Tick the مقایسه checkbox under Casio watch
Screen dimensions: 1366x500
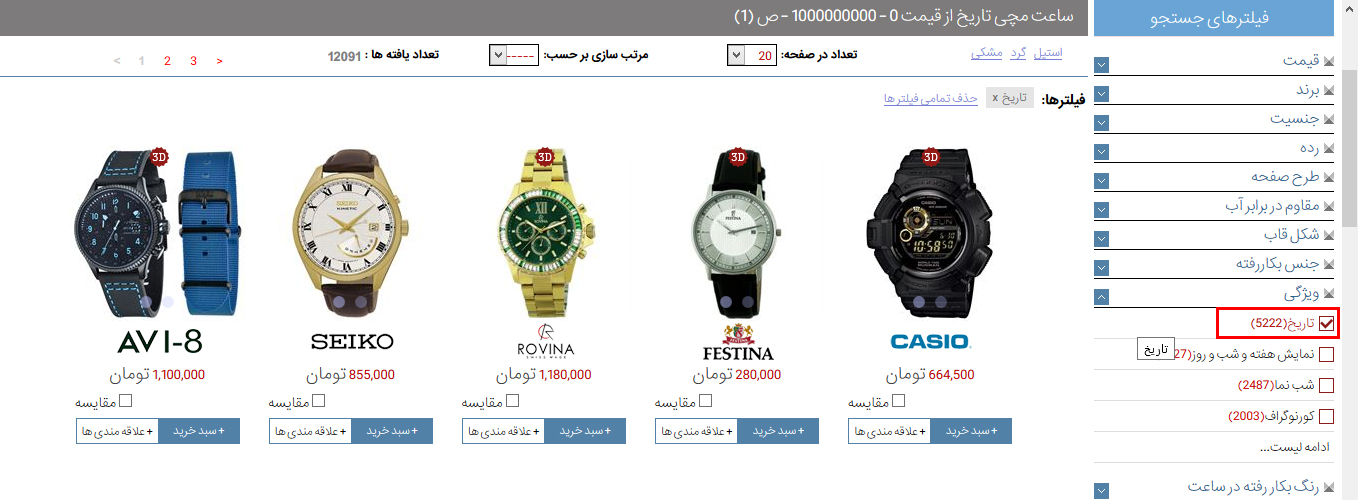898,401
